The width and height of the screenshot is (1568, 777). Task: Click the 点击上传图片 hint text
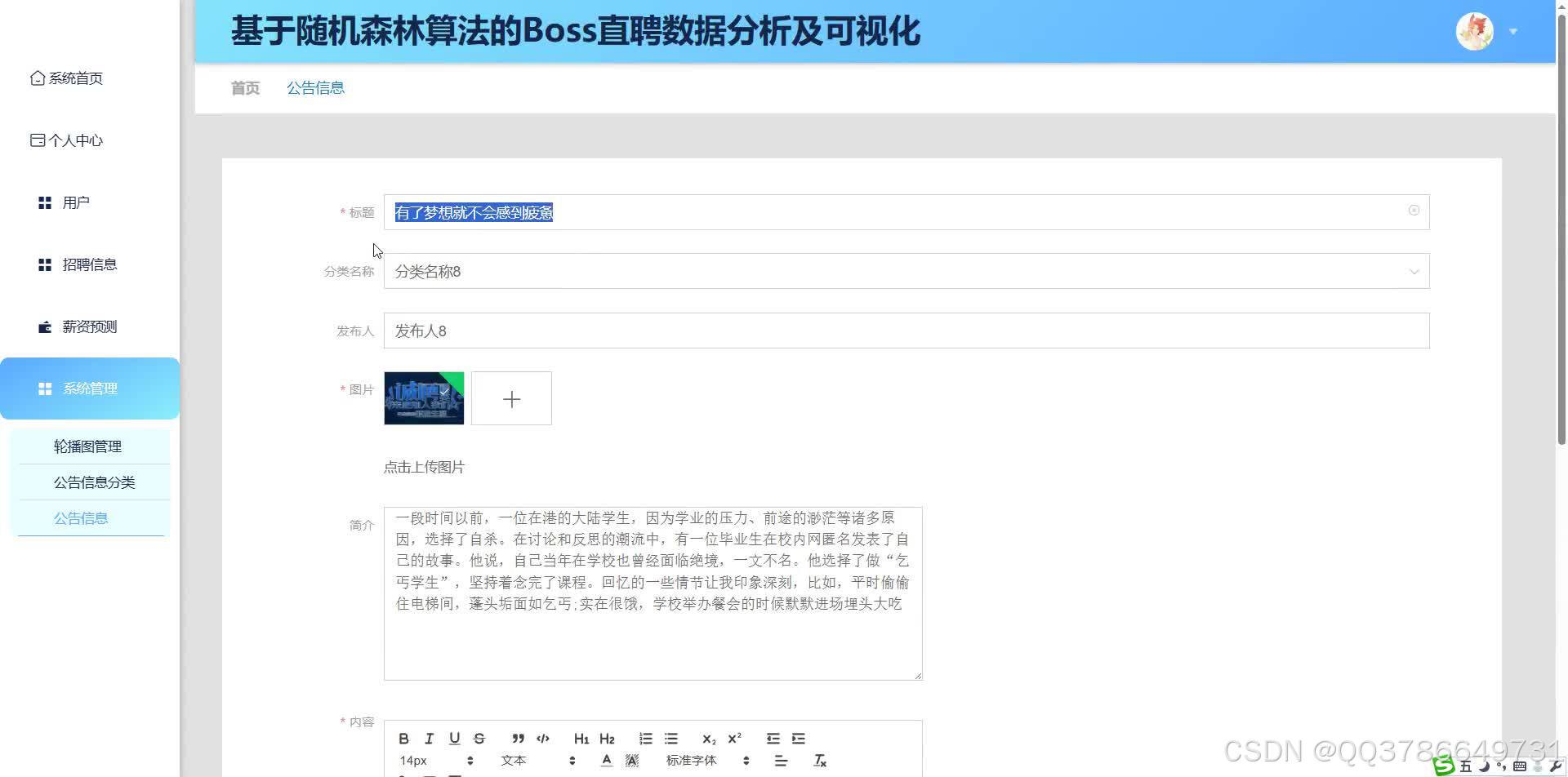424,467
